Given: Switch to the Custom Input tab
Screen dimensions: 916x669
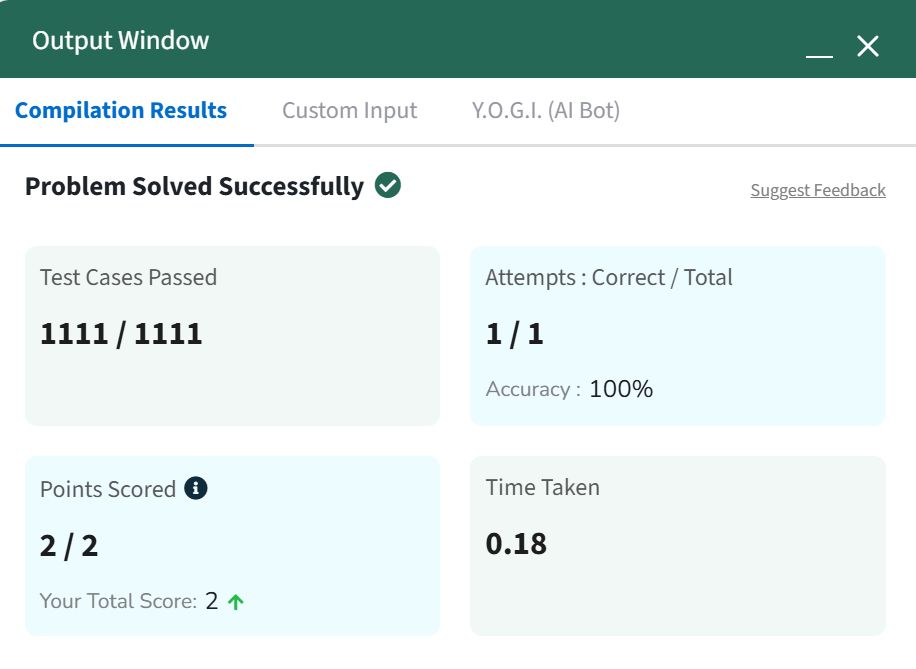Looking at the screenshot, I should coord(349,110).
